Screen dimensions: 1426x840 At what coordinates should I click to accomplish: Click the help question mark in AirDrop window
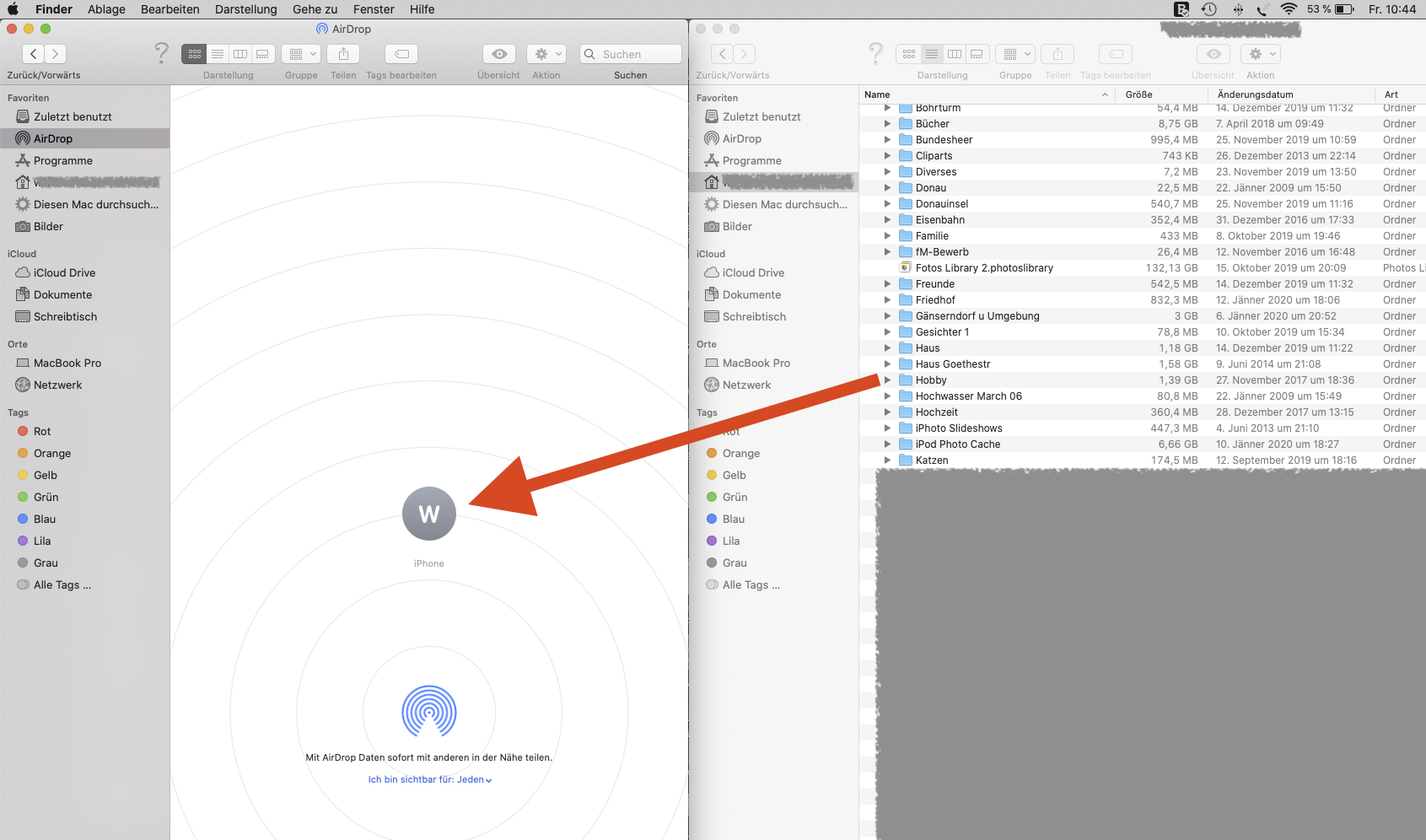[161, 53]
